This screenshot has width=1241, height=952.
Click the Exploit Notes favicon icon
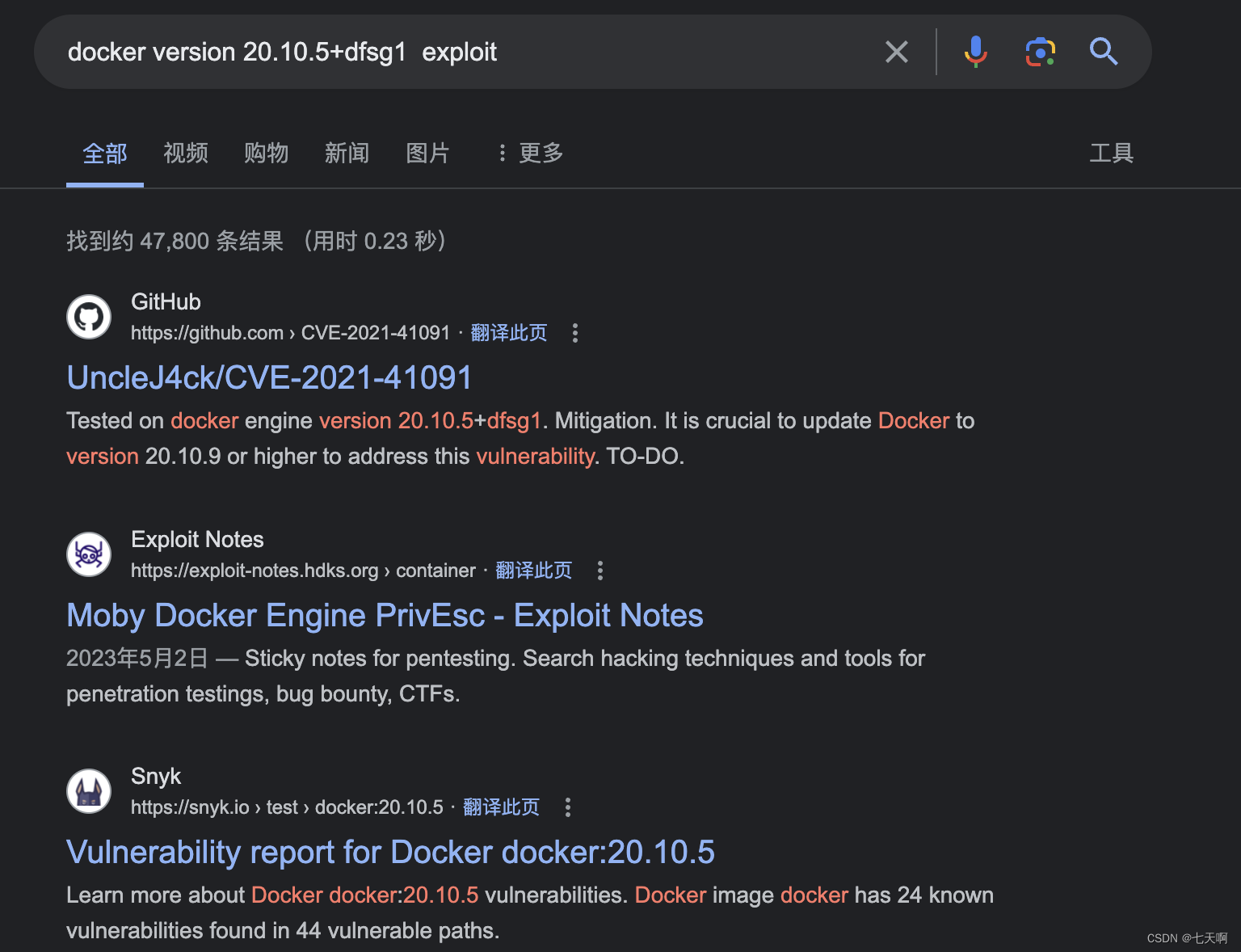[x=89, y=554]
